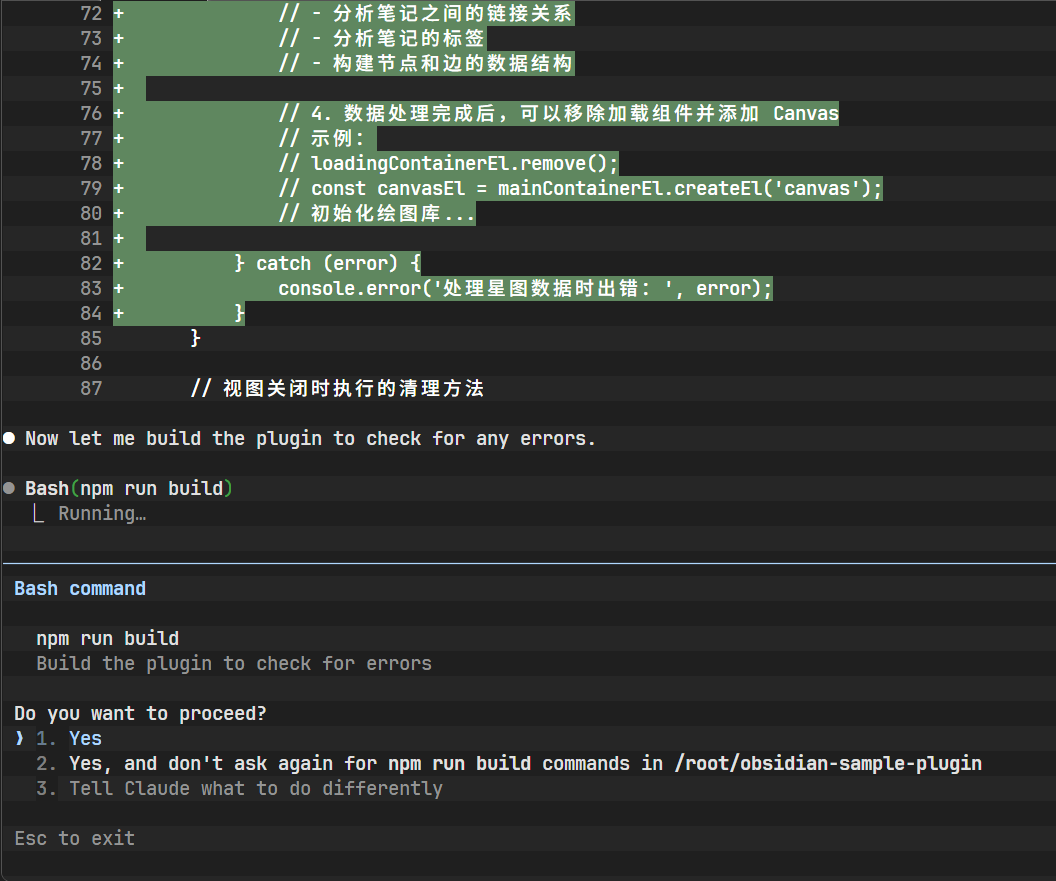Click the closing brace on line 85

coord(195,337)
